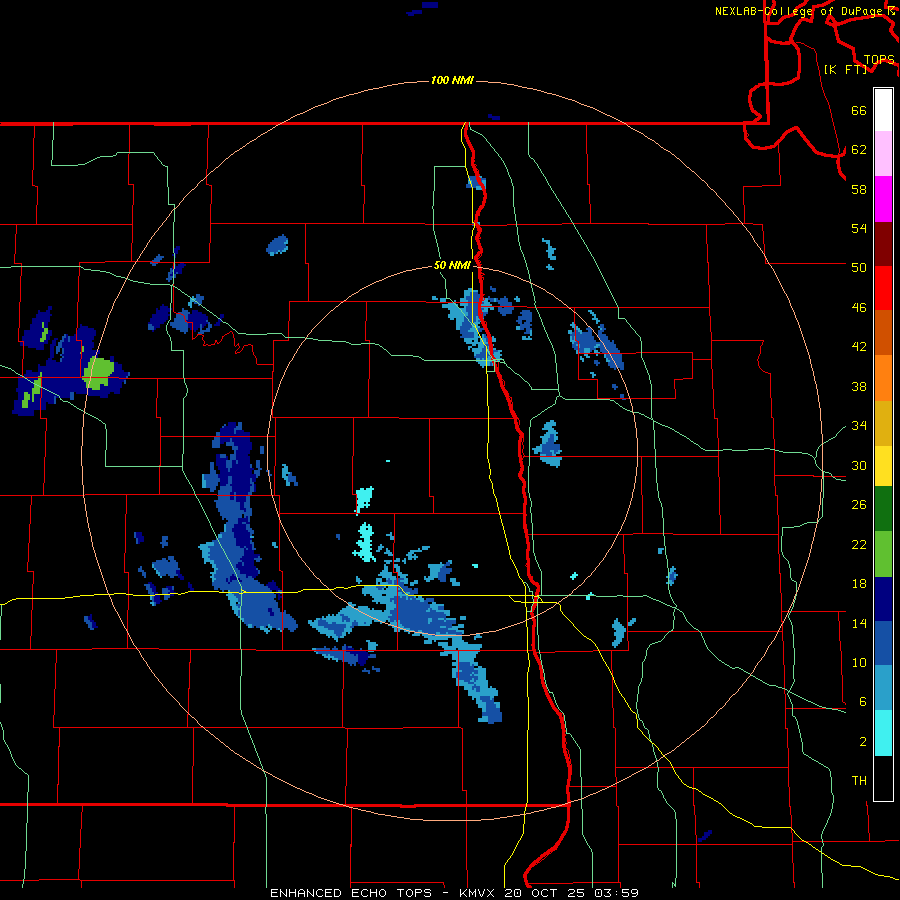The width and height of the screenshot is (900, 900).
Task: Select the navy blue legend swatch
Action: (x=883, y=599)
